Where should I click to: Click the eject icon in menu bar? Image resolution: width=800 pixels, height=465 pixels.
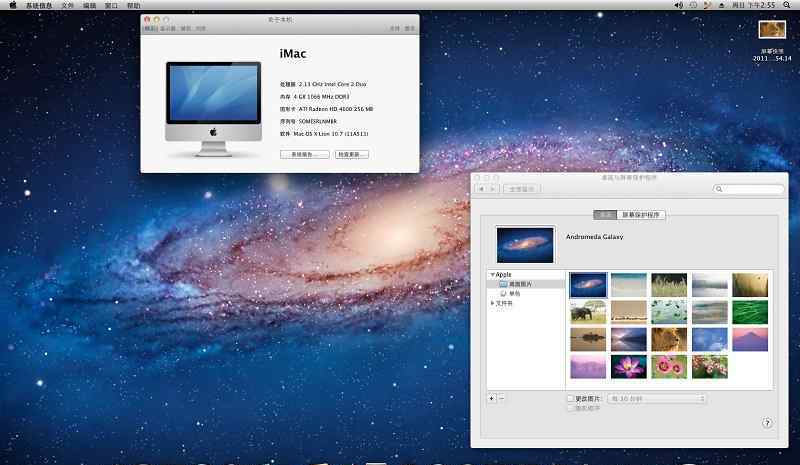[x=721, y=5]
